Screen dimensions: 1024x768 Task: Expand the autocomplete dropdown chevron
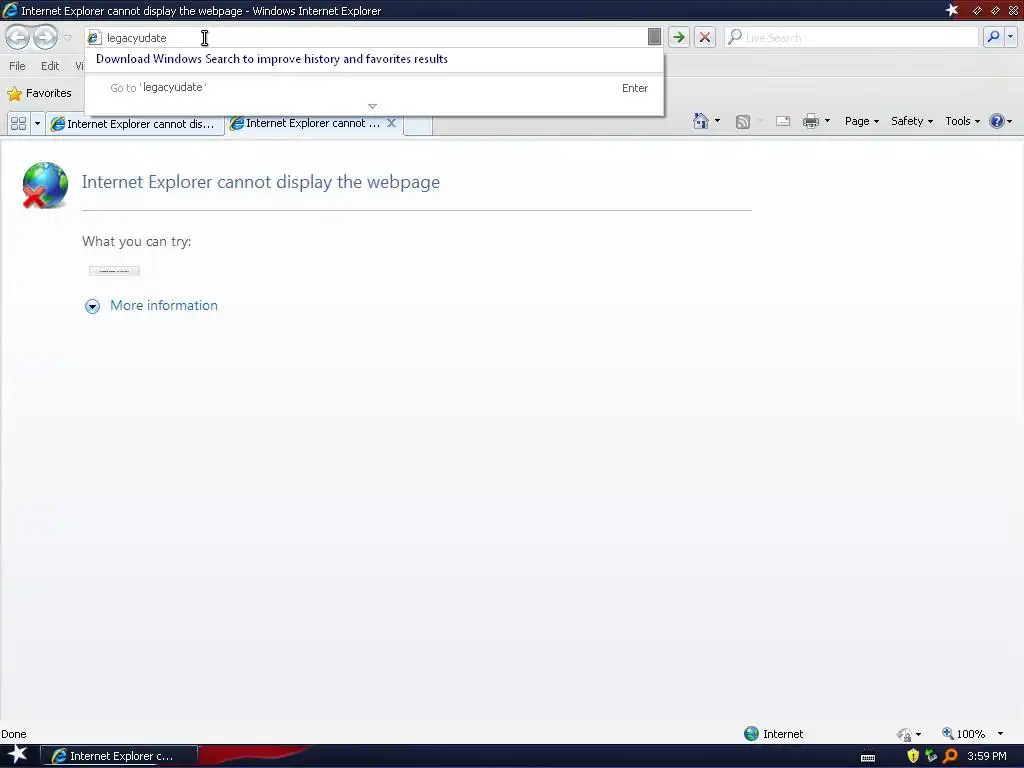point(372,106)
